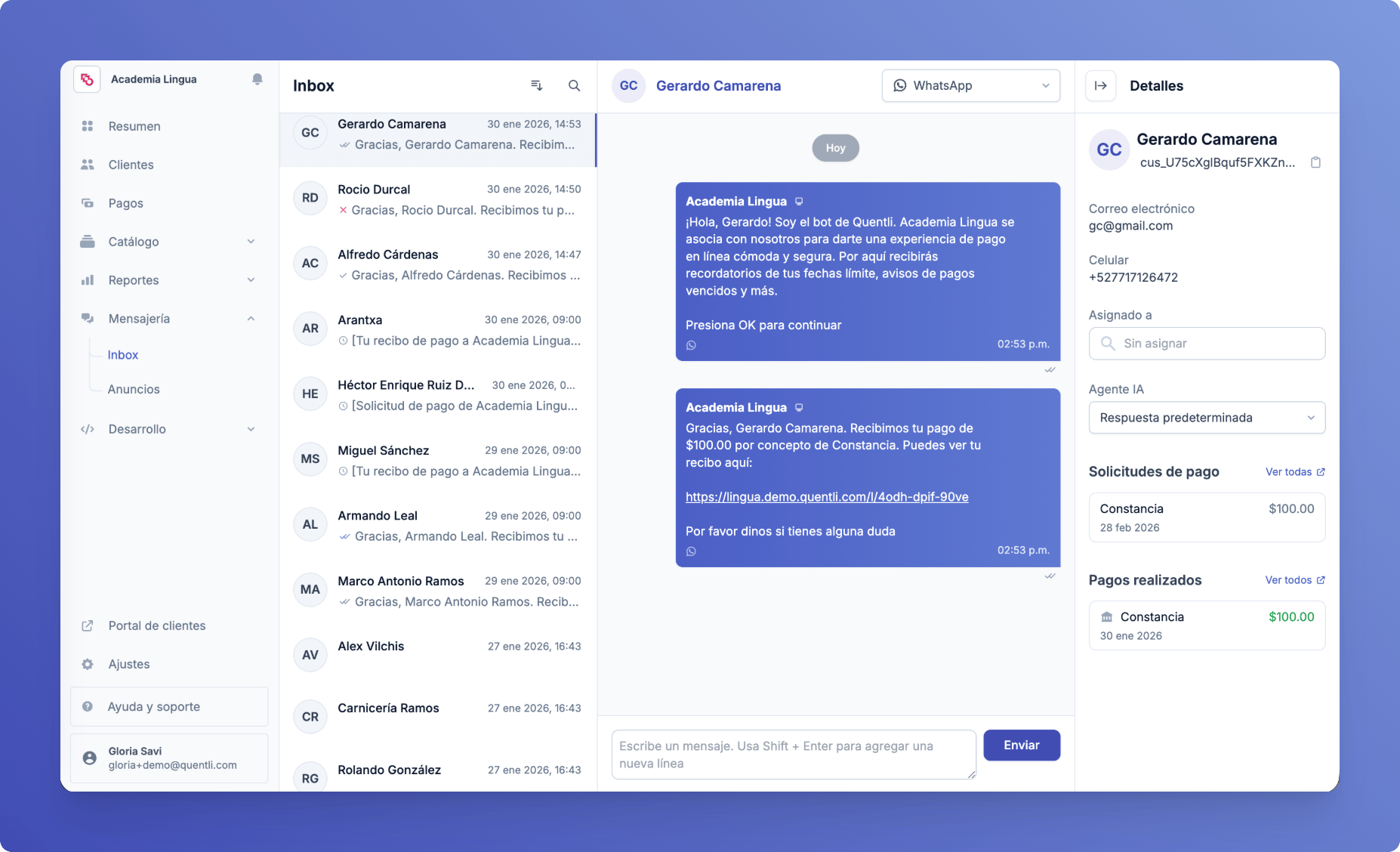Open the Agente IA Respuesta predeterminada dropdown
Image resolution: width=1400 pixels, height=852 pixels.
coord(1207,418)
